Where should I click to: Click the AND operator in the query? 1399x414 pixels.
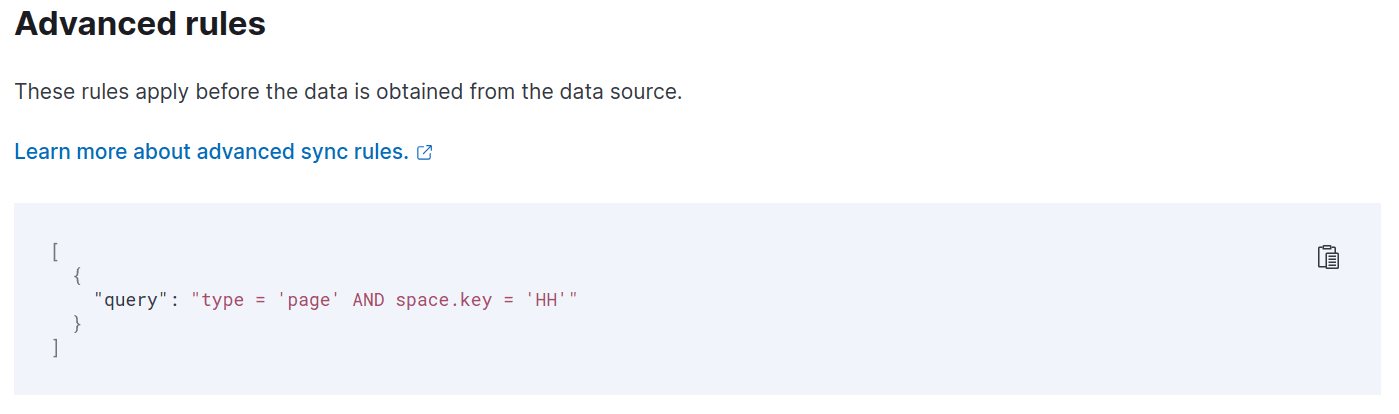tap(368, 300)
